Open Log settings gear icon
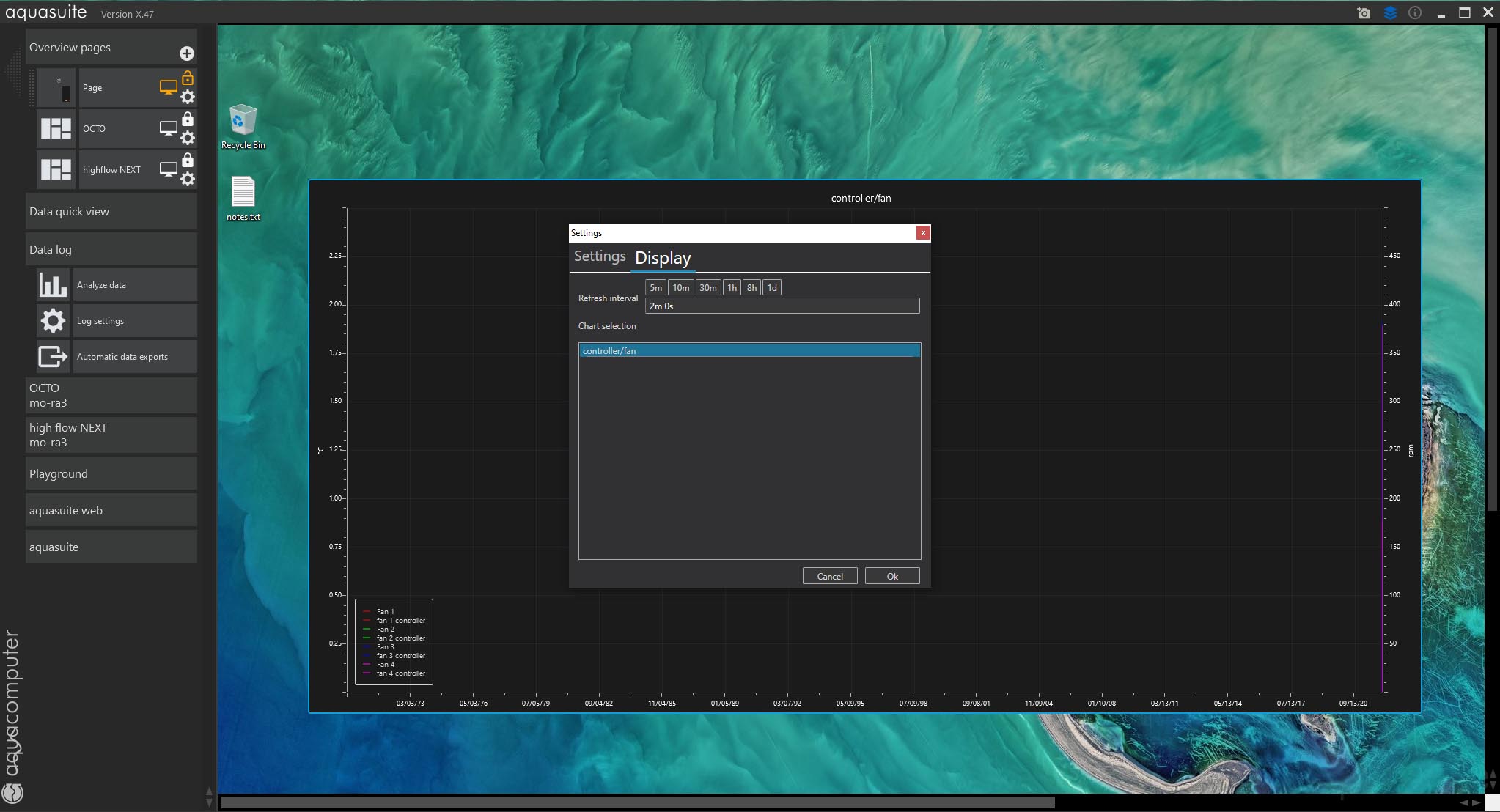The image size is (1500, 812). click(x=53, y=321)
